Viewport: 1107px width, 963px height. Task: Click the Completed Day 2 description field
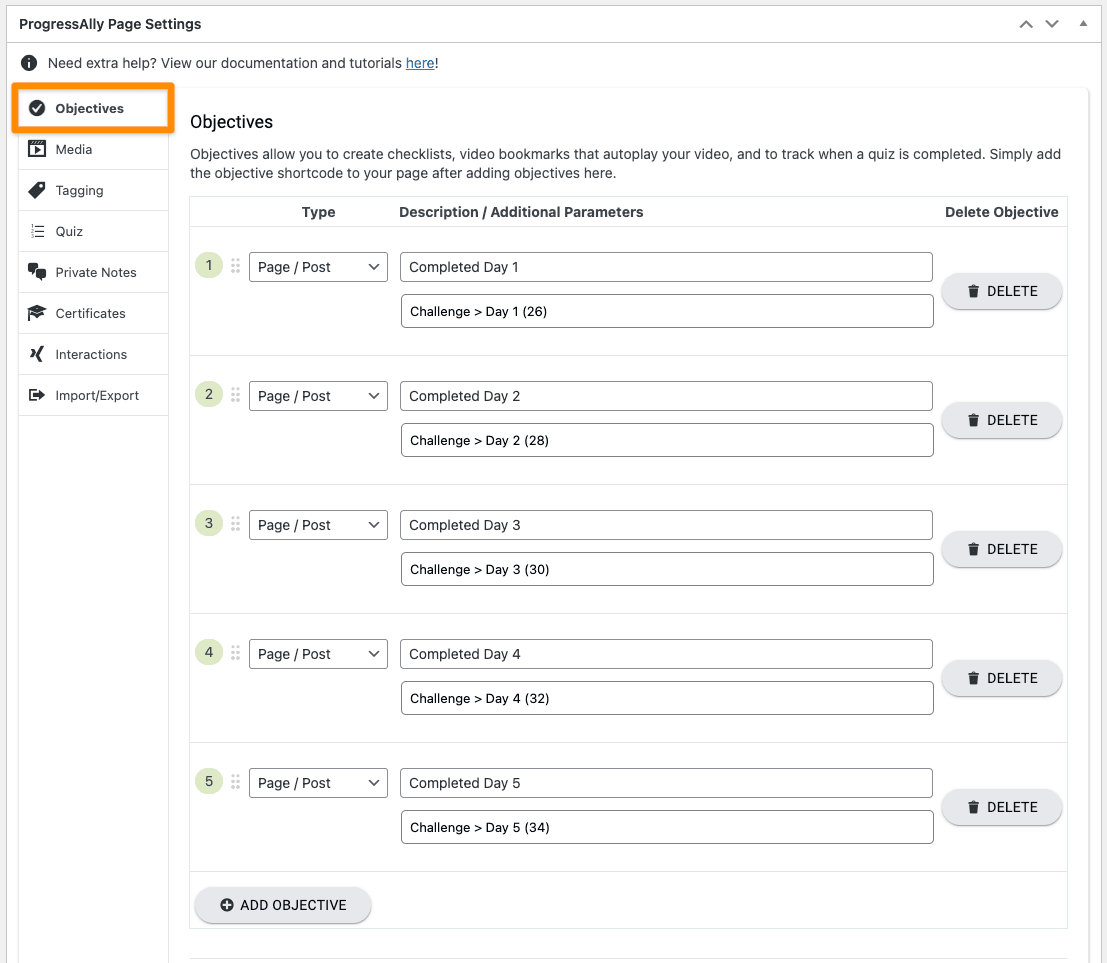tap(666, 396)
